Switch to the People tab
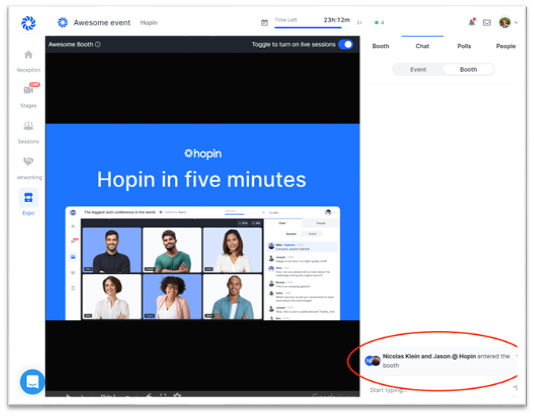This screenshot has height=416, width=534. 506,46
